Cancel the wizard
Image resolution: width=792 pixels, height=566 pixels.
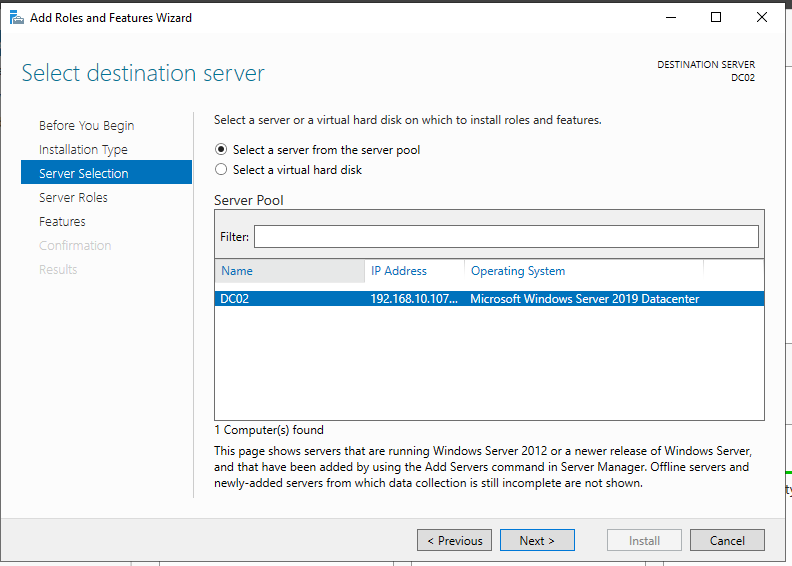[x=727, y=540]
